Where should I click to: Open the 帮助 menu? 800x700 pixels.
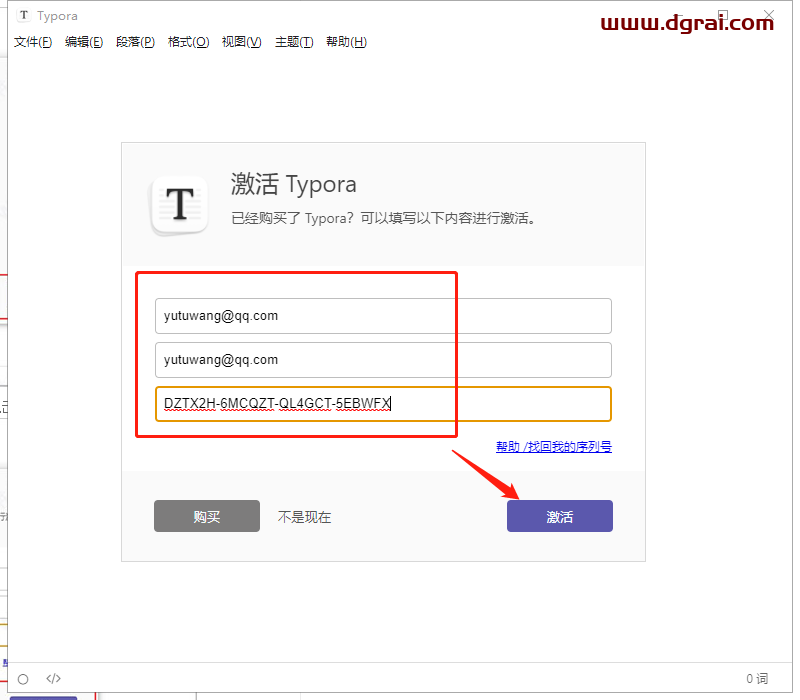pos(345,42)
